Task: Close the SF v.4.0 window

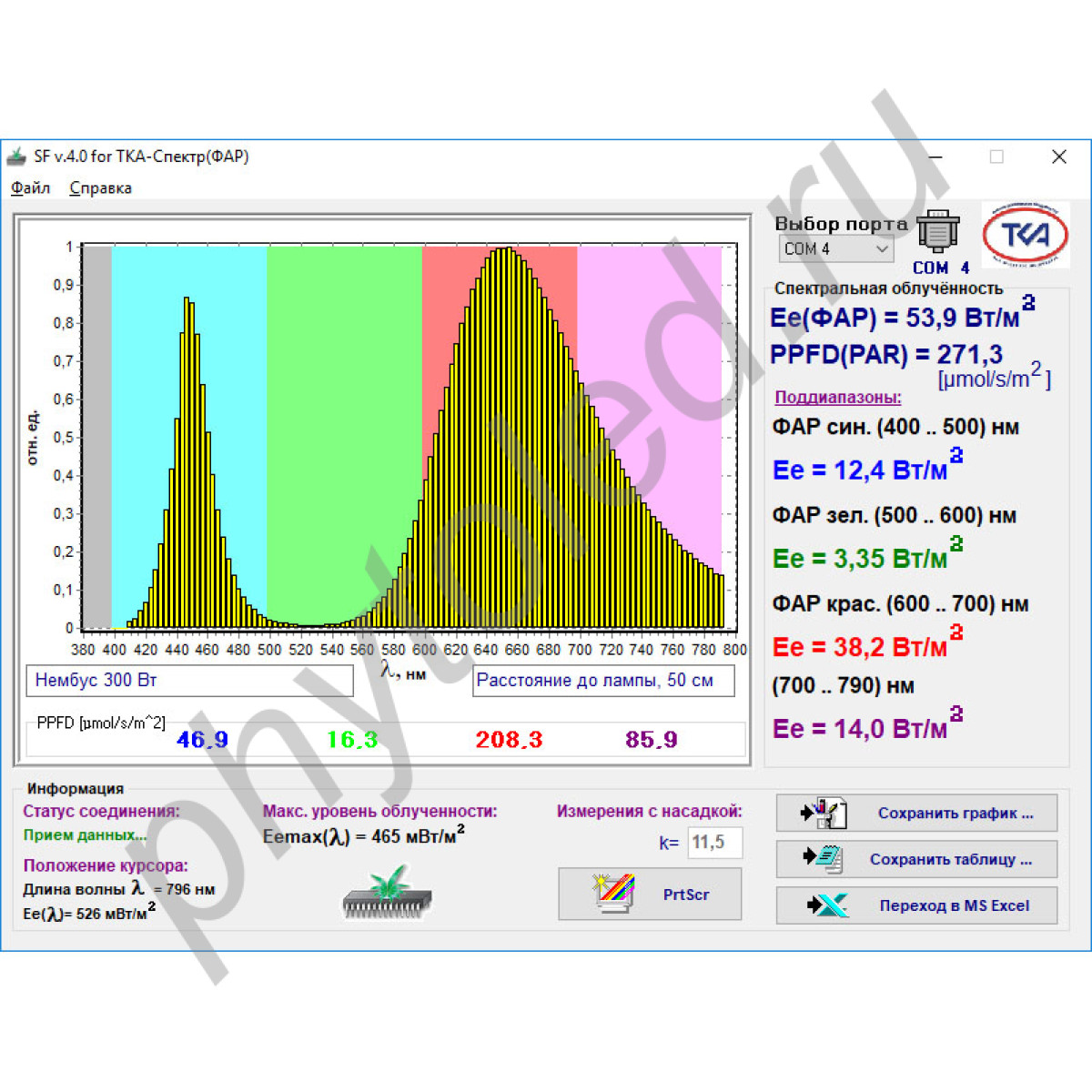Action: coord(1058,157)
